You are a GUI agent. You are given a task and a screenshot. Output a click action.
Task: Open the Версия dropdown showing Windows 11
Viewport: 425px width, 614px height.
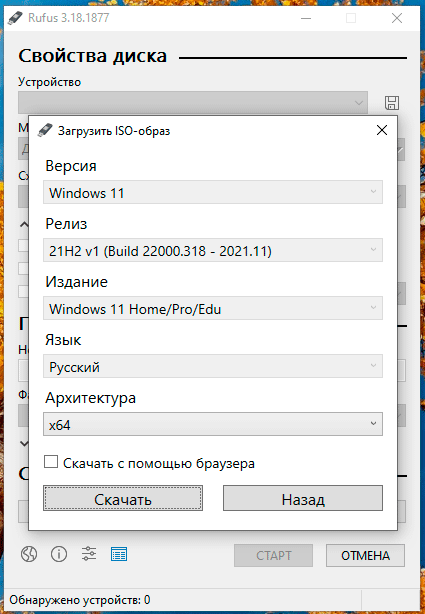(213, 192)
